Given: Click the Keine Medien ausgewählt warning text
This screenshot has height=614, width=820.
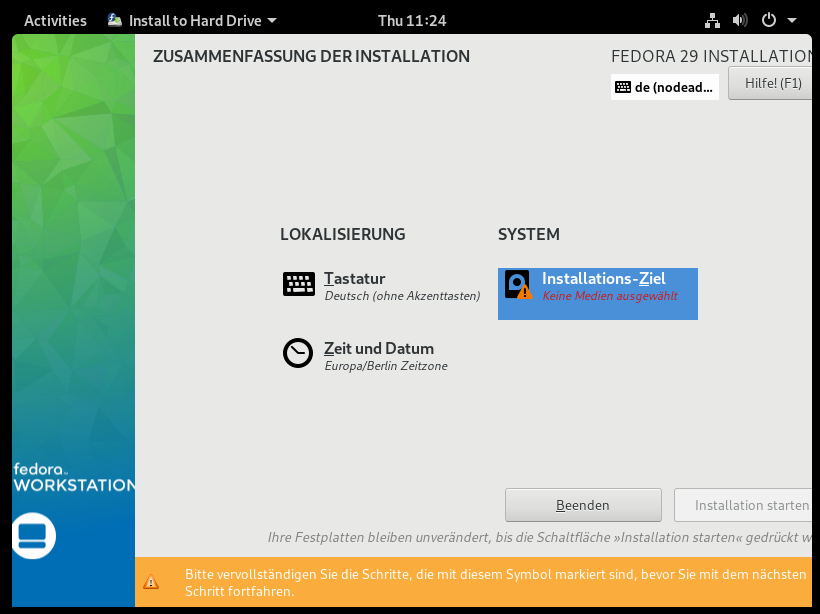Looking at the screenshot, I should (x=610, y=296).
